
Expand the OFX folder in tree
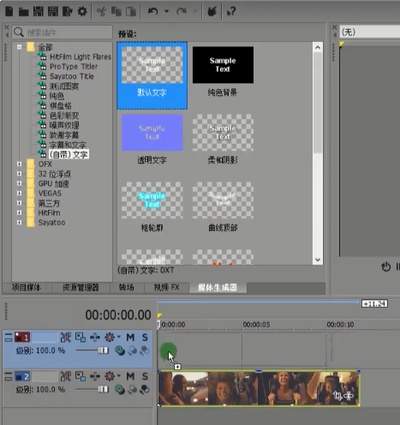(x=19, y=164)
